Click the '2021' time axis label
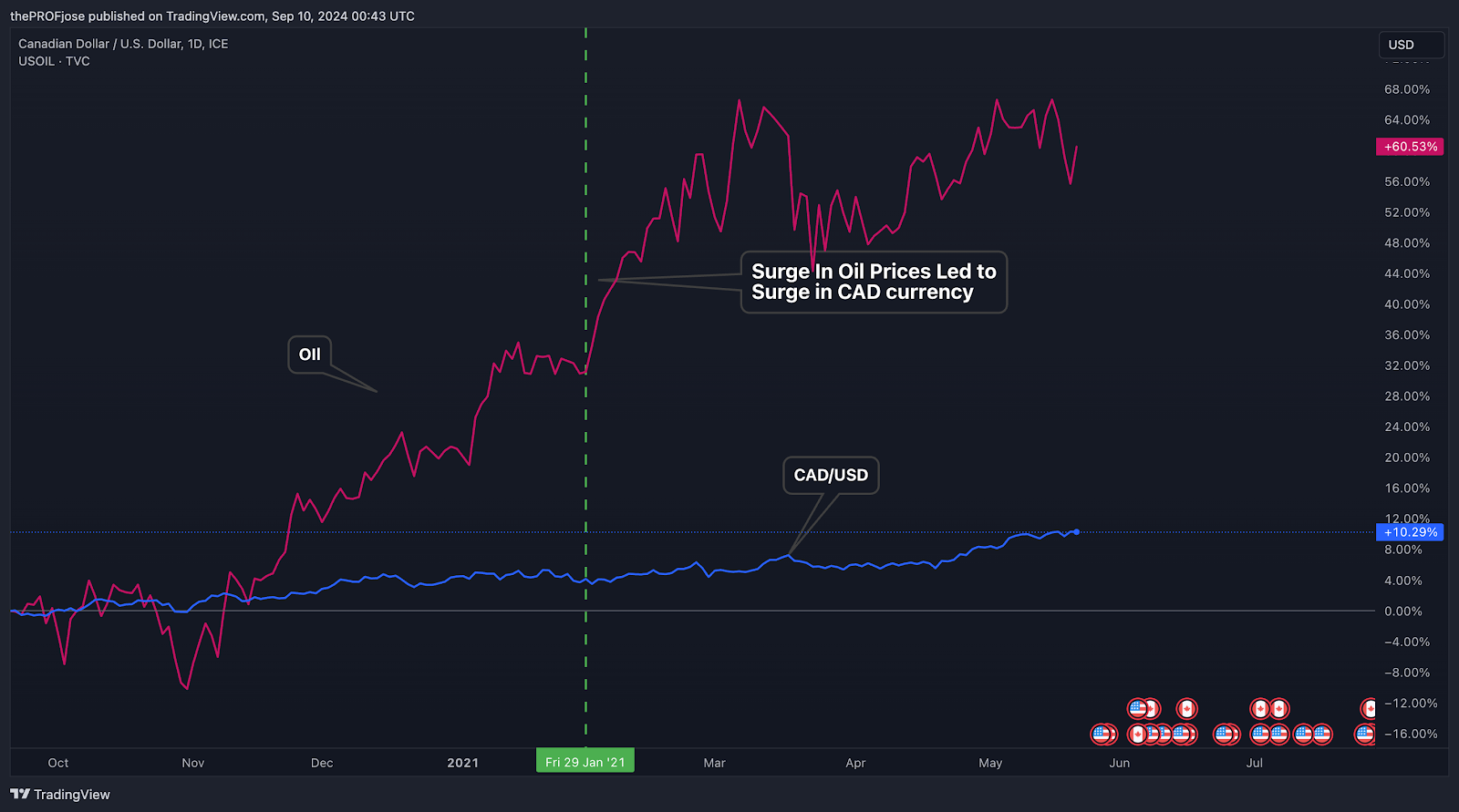Image resolution: width=1459 pixels, height=812 pixels. click(463, 763)
